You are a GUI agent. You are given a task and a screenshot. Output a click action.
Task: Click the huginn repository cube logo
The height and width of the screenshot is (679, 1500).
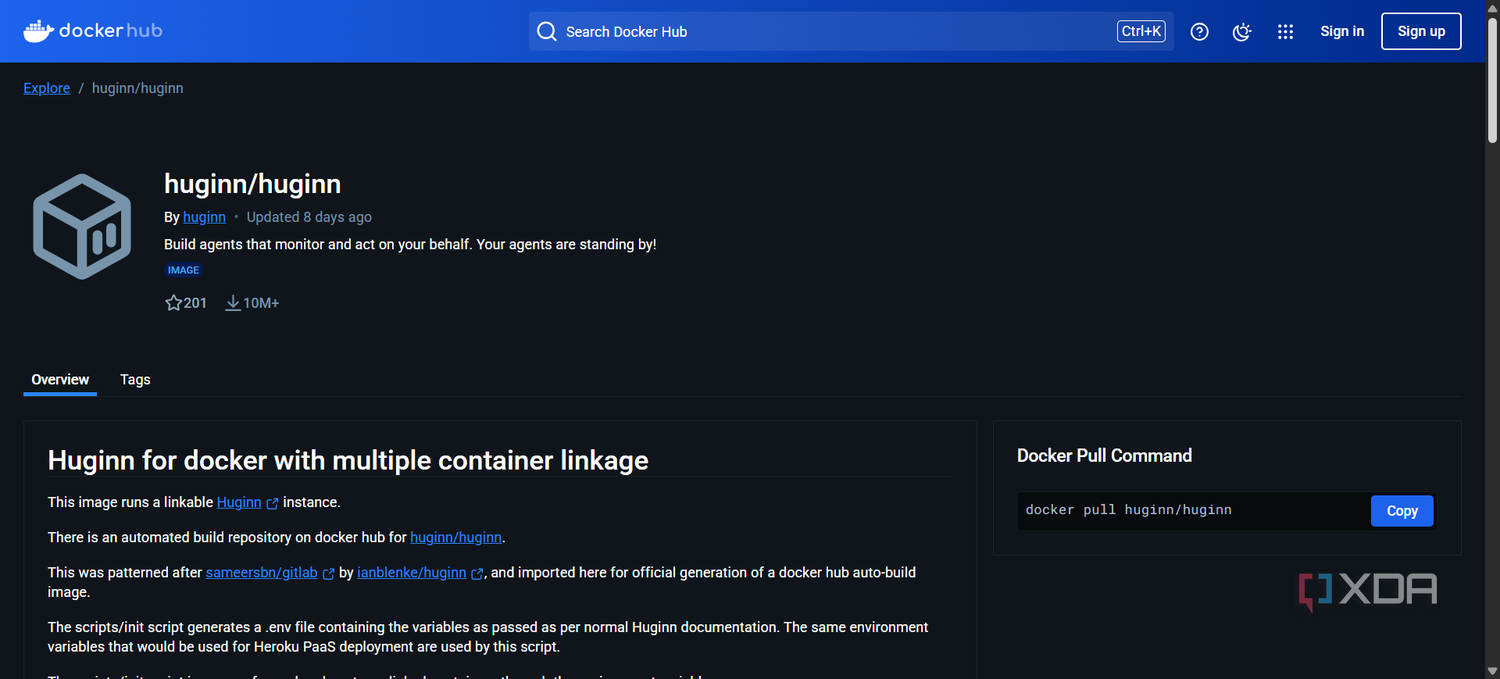pyautogui.click(x=82, y=226)
